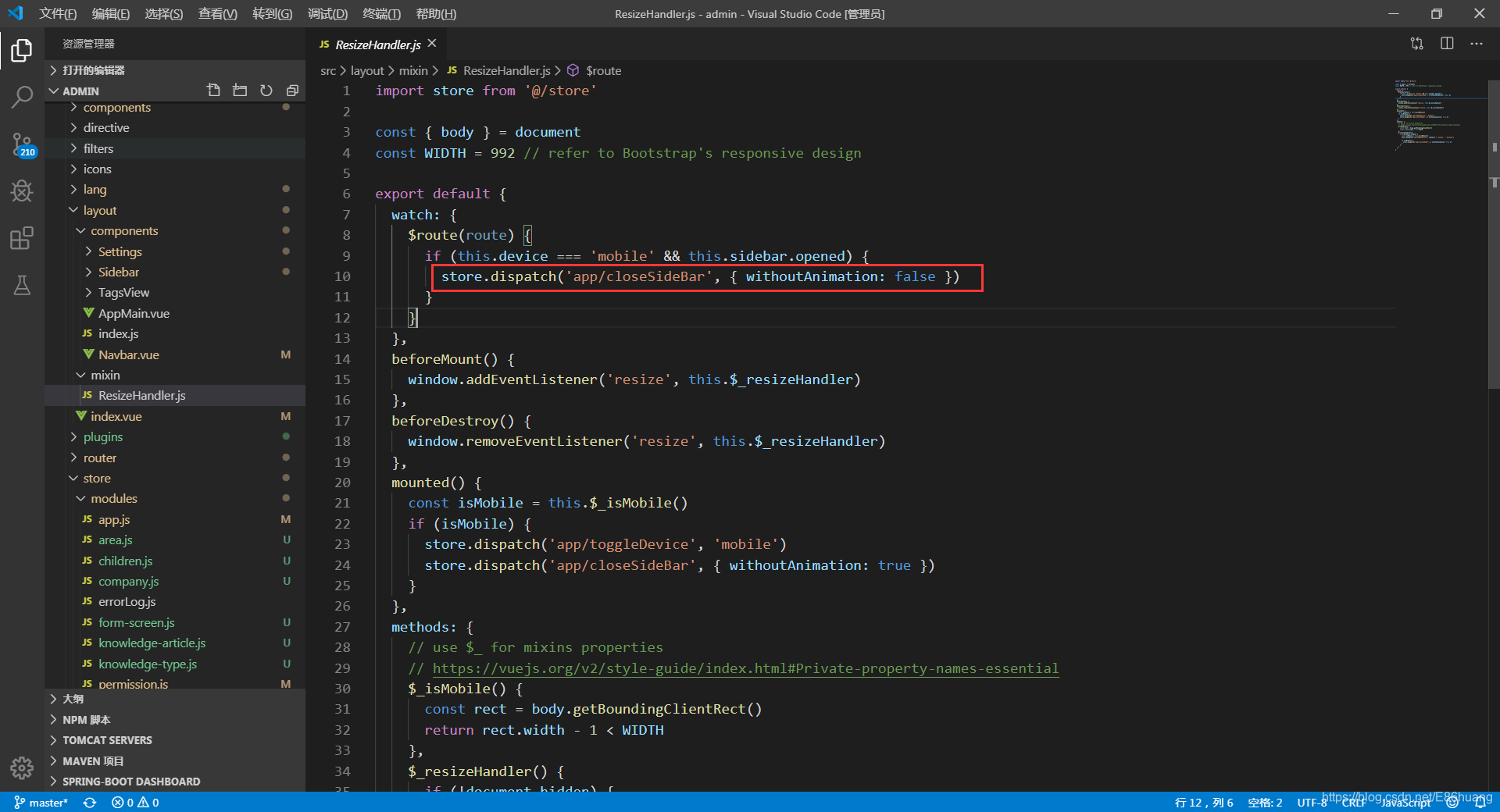This screenshot has height=812, width=1500.
Task: Click the VS Code logo icon
Action: click(x=16, y=13)
